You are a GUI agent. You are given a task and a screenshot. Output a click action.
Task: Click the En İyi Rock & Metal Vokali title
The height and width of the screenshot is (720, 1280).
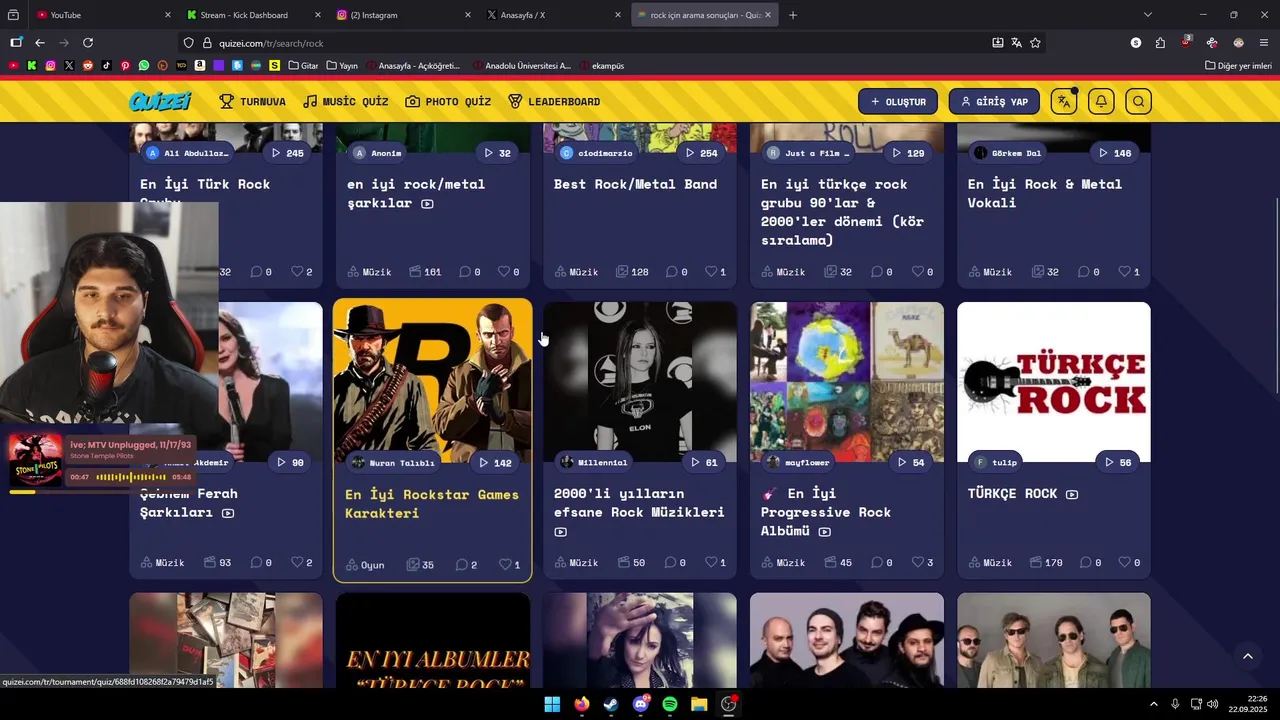click(x=1045, y=193)
